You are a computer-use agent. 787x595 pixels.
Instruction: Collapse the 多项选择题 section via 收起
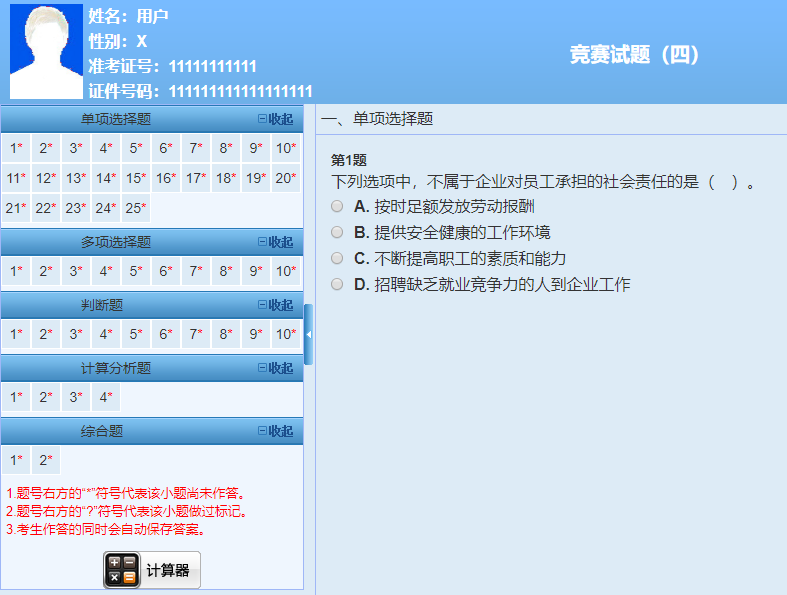(x=276, y=242)
